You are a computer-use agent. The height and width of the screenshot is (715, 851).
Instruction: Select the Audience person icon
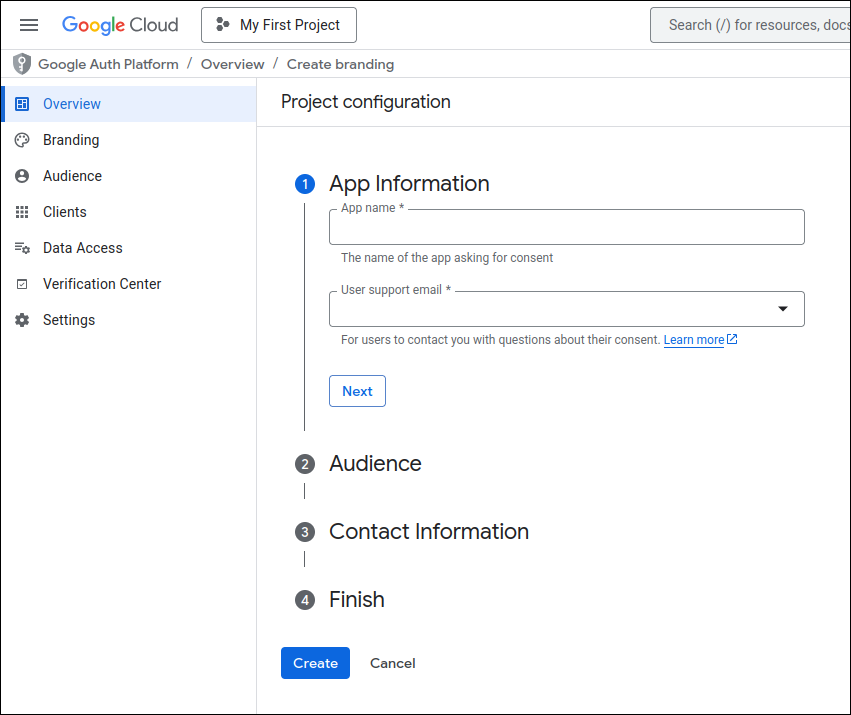click(x=21, y=175)
